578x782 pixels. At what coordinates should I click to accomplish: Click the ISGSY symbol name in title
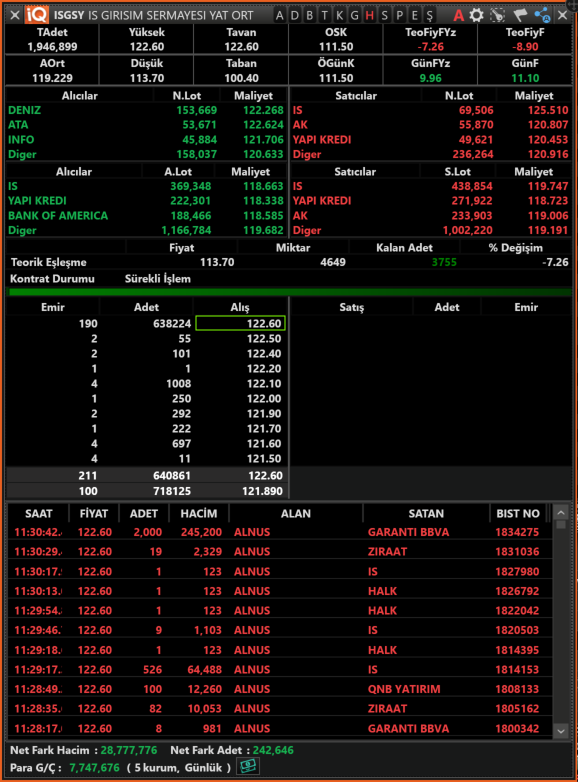69,15
